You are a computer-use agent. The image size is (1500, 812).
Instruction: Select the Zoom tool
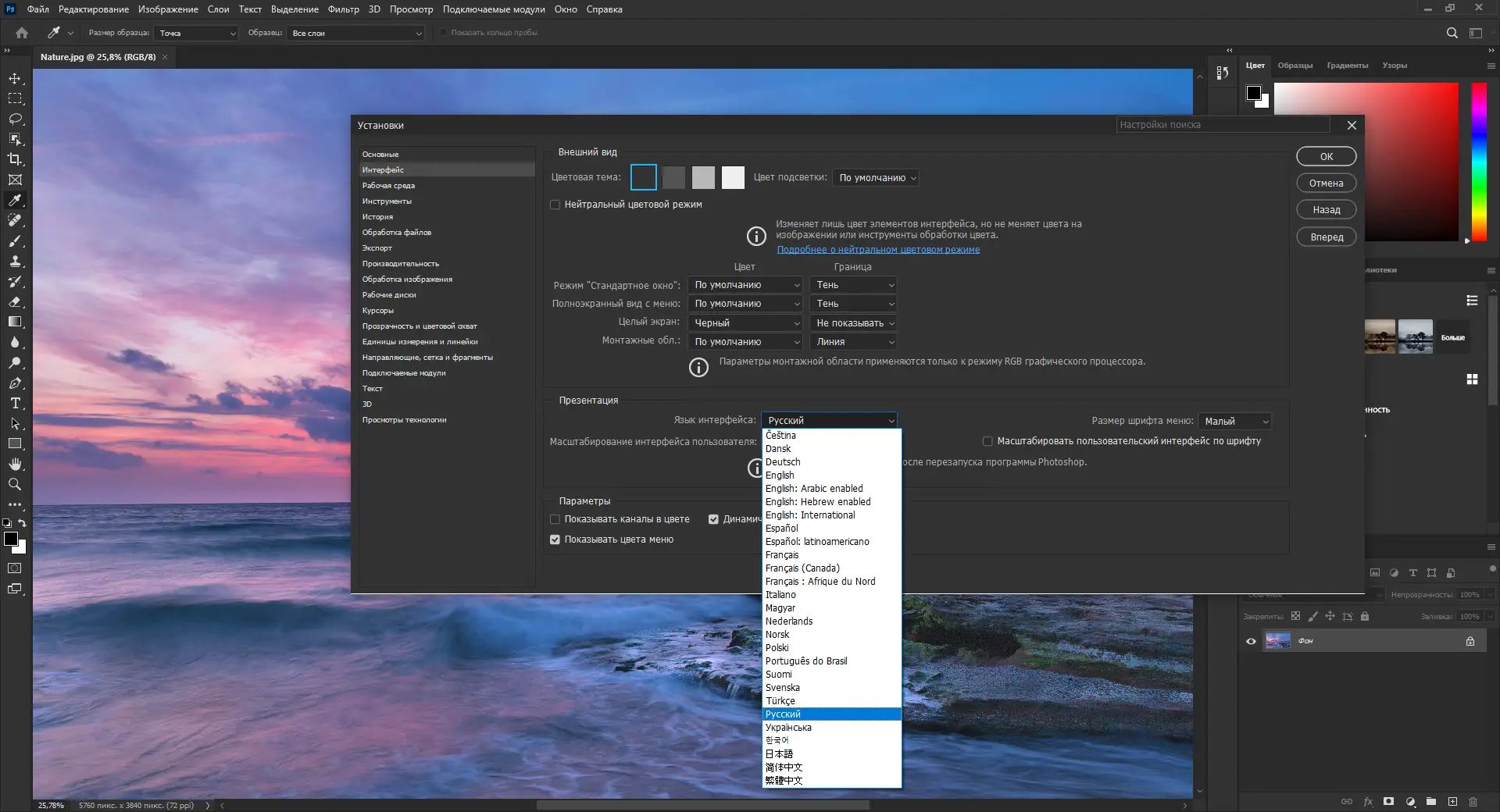pyautogui.click(x=15, y=485)
